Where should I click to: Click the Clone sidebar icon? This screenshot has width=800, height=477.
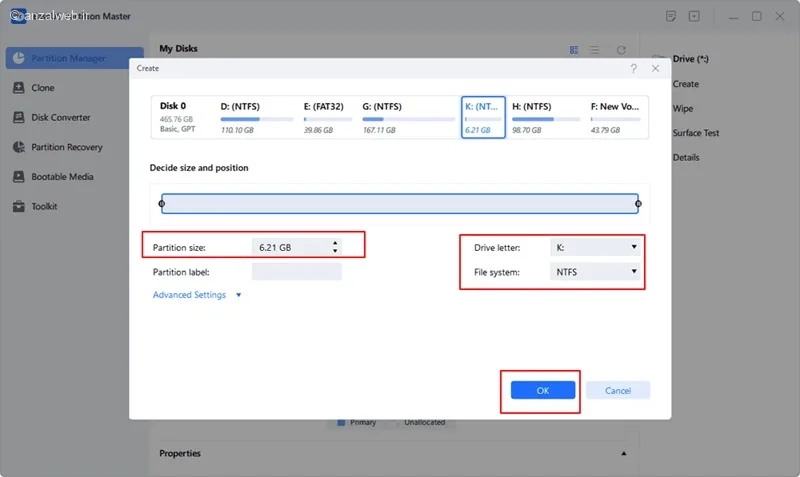[19, 88]
